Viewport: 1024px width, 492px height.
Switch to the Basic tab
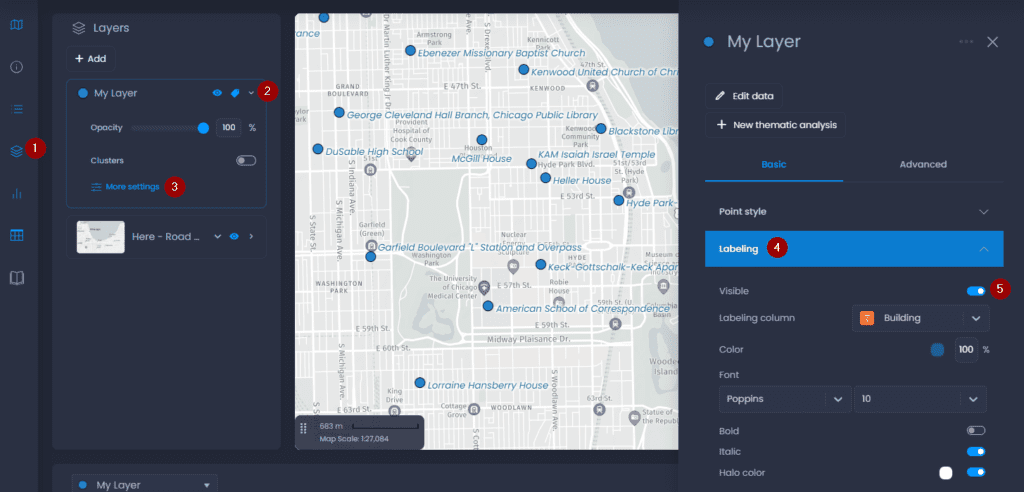(x=774, y=164)
